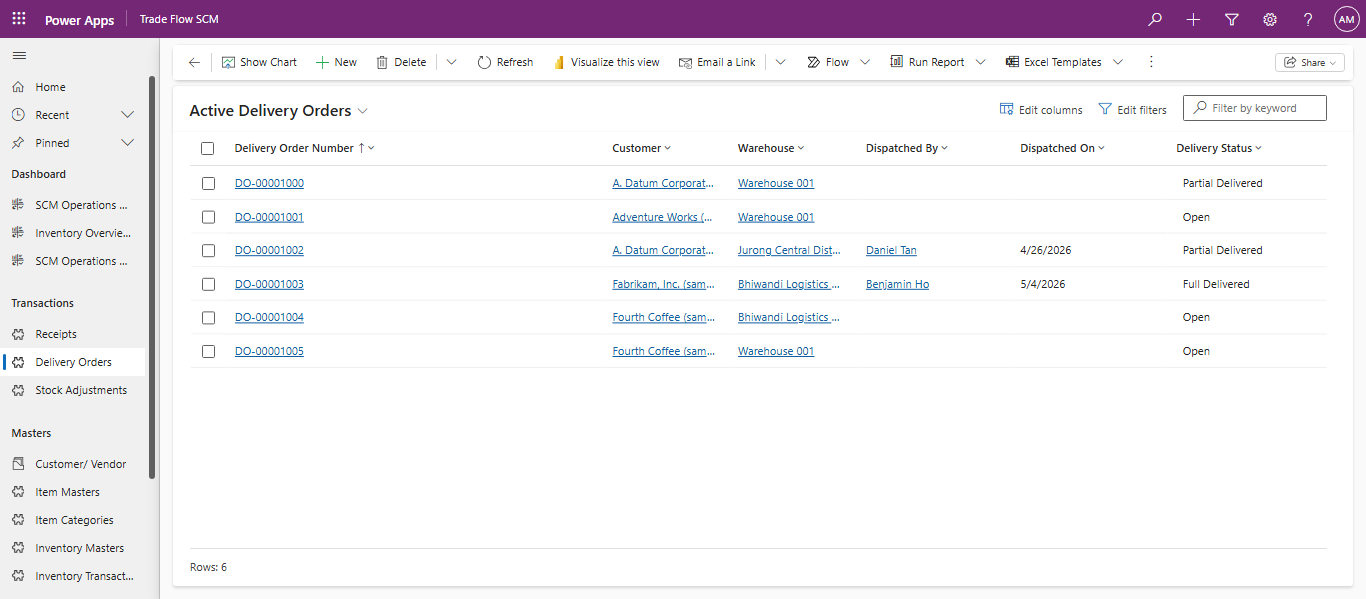The width and height of the screenshot is (1366, 599).
Task: Select checkbox for DO-00001001 row
Action: click(208, 217)
